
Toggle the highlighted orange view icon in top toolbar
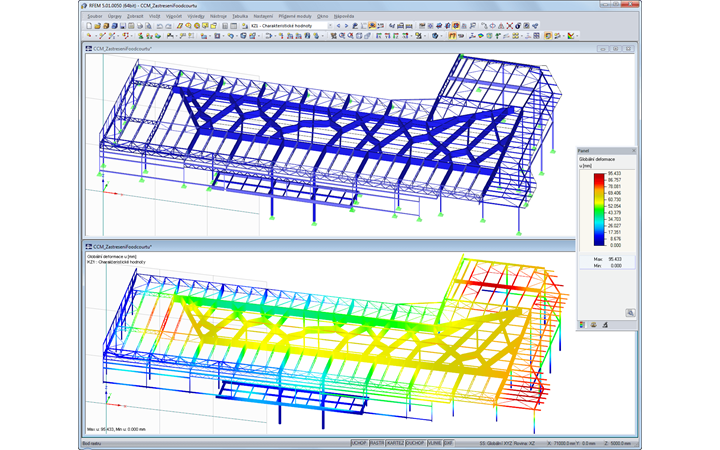point(456,26)
